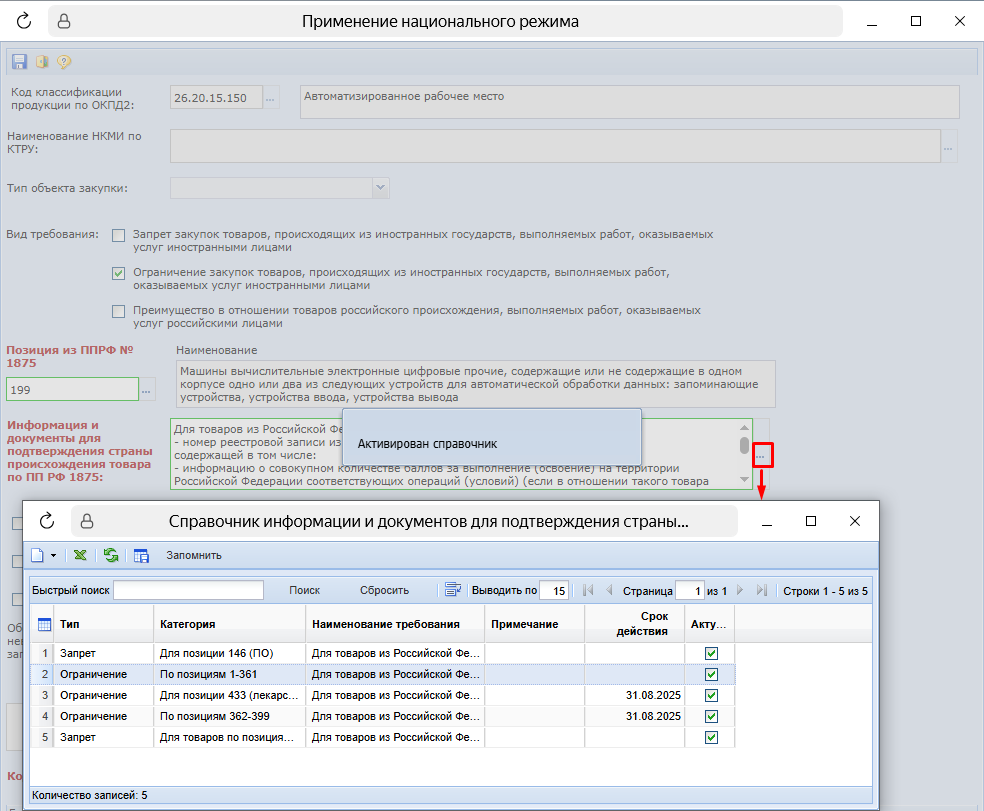Image resolution: width=984 pixels, height=811 pixels.
Task: Reload the reference window via its title bar icon
Action: (47, 521)
